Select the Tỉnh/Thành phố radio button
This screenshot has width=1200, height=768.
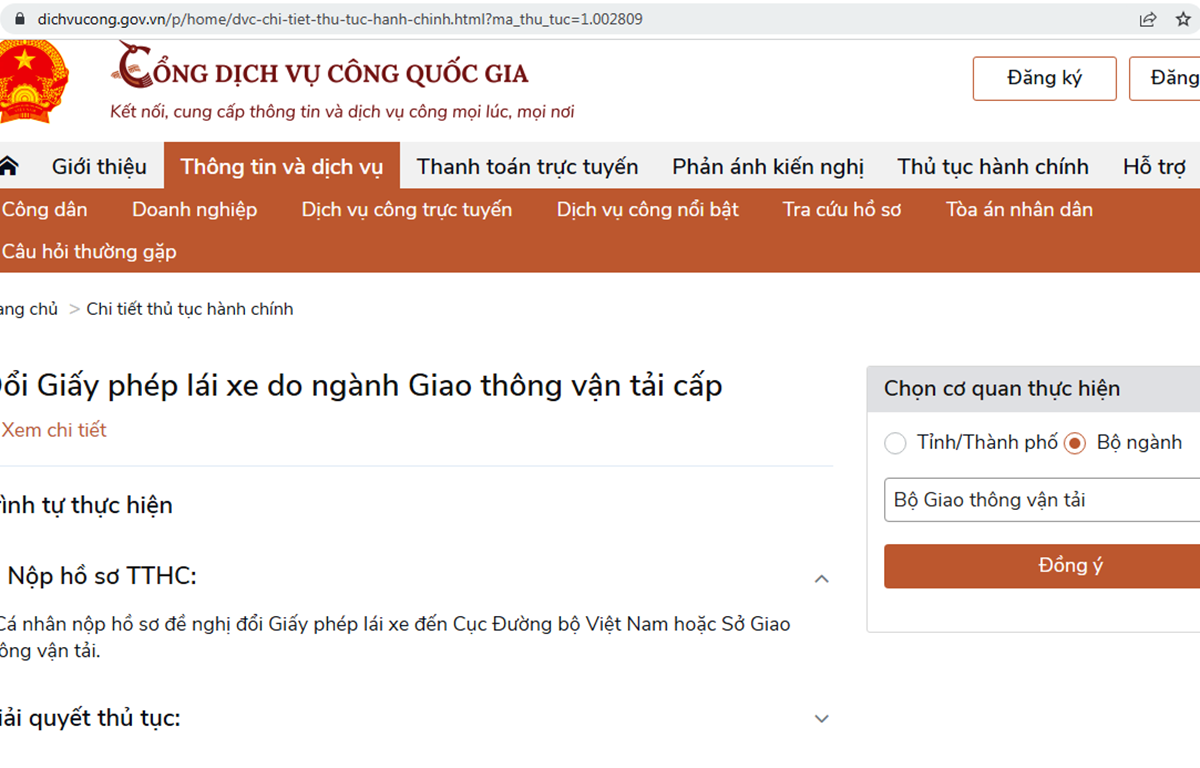click(895, 442)
